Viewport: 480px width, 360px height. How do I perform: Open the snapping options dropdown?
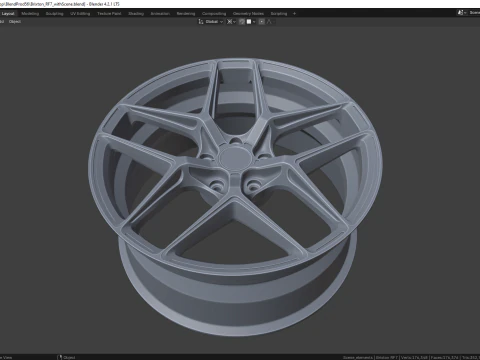click(251, 22)
